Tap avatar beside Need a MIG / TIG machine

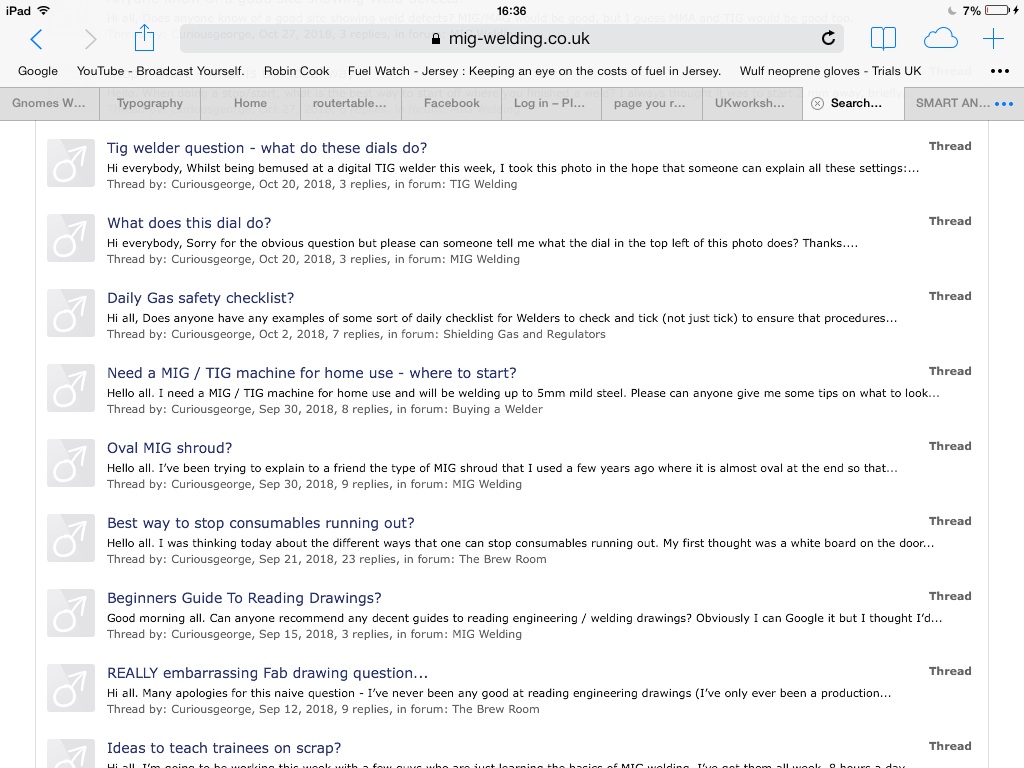(71, 388)
